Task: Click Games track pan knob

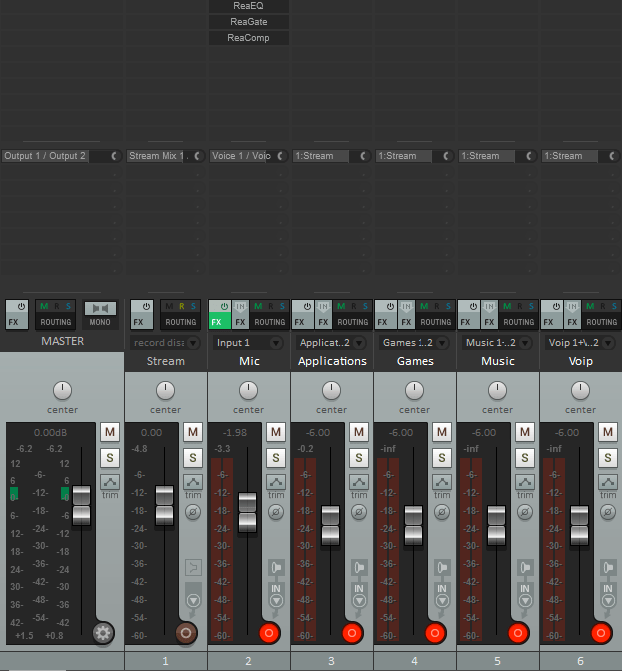Action: 414,391
